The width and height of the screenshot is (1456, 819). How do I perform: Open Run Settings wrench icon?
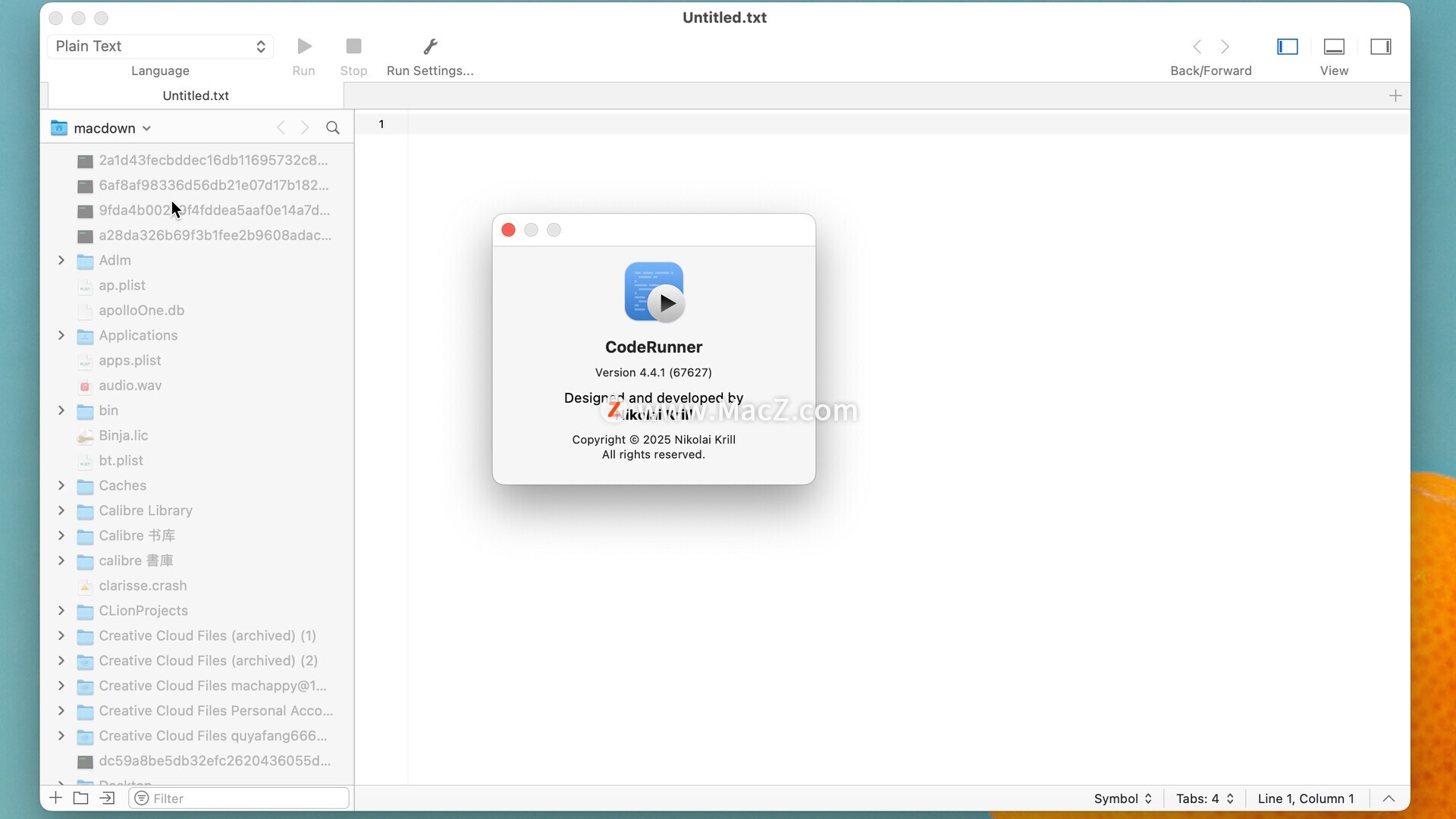[430, 46]
